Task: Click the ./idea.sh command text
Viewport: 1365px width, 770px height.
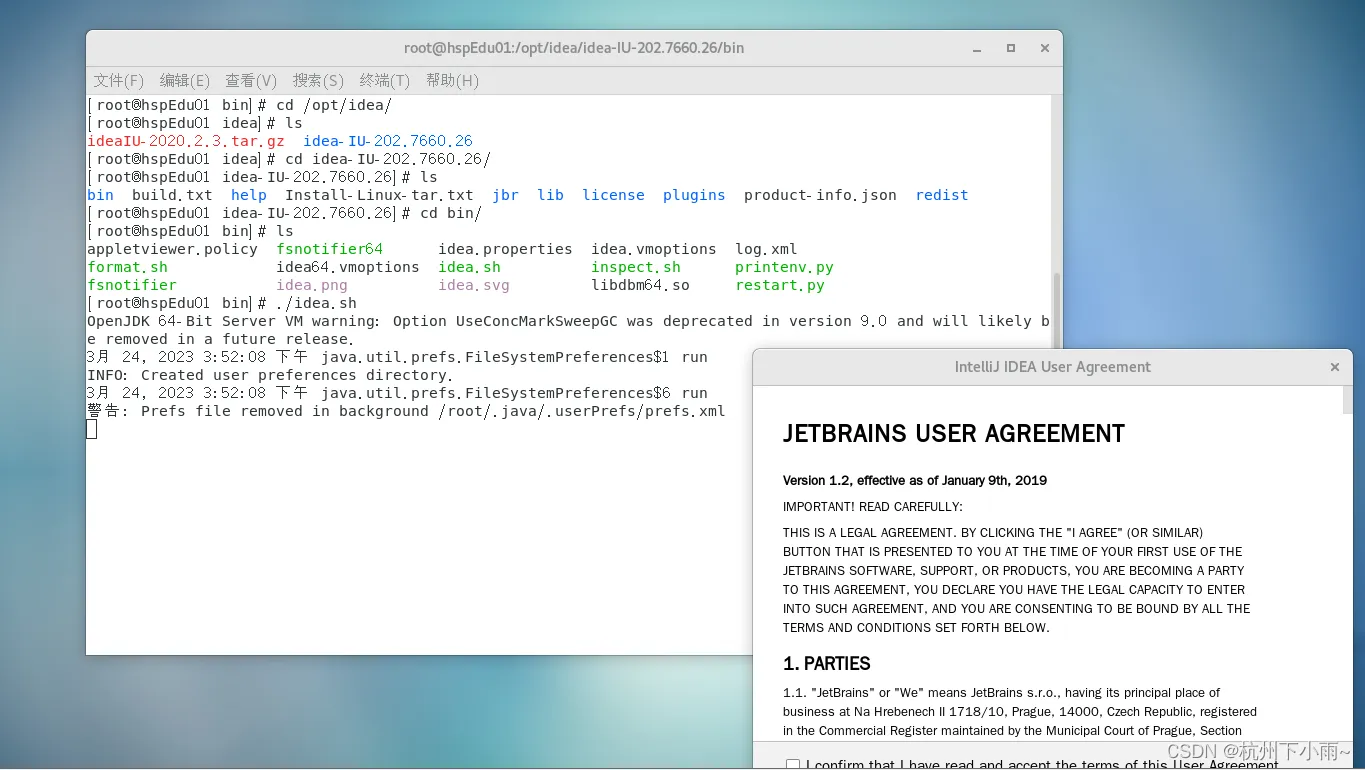Action: (x=316, y=303)
